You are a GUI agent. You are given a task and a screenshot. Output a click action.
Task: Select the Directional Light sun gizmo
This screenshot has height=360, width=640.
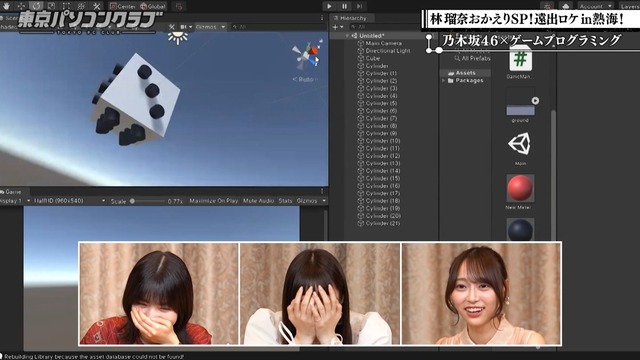pyautogui.click(x=178, y=38)
